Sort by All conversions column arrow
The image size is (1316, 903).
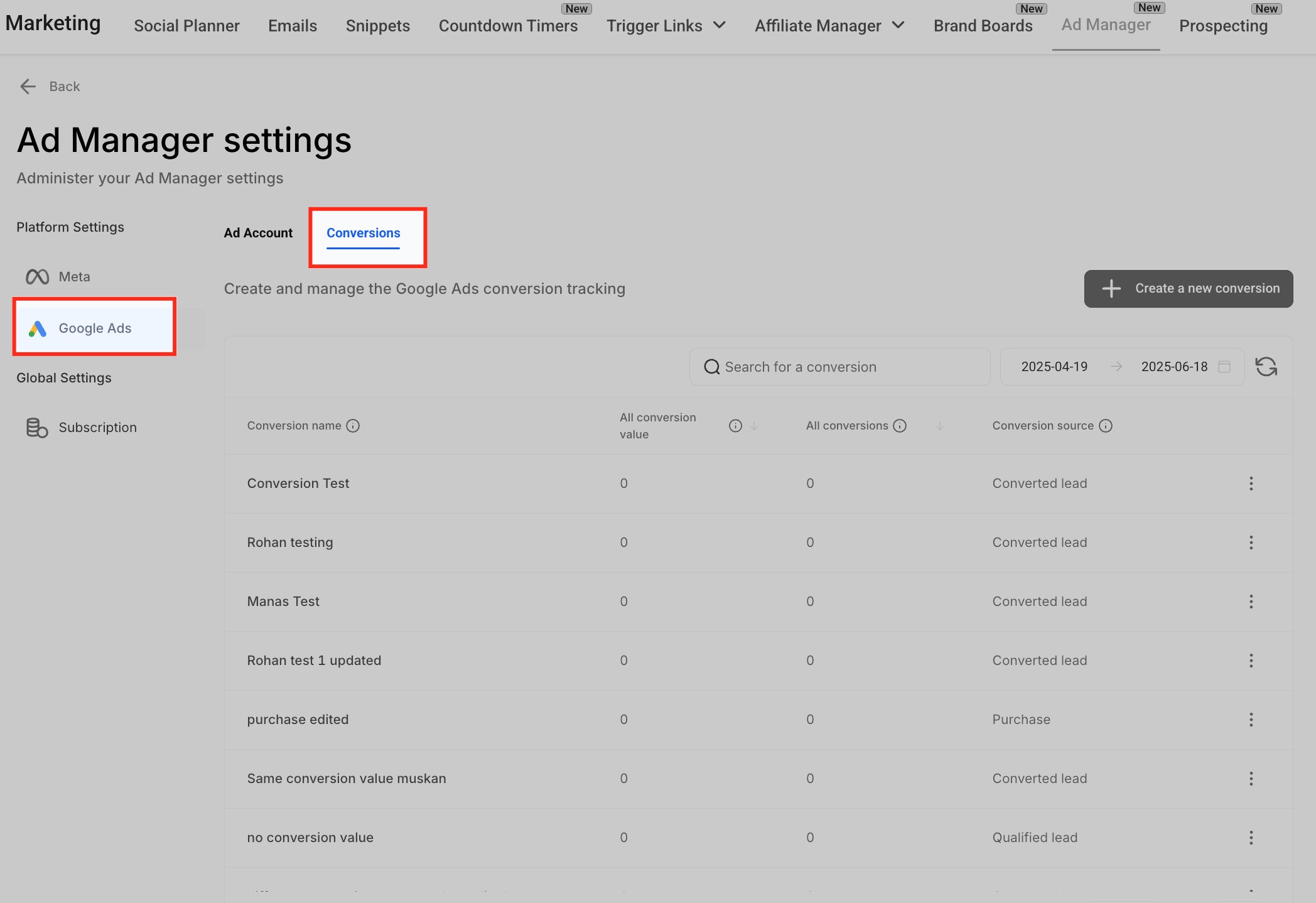point(939,426)
